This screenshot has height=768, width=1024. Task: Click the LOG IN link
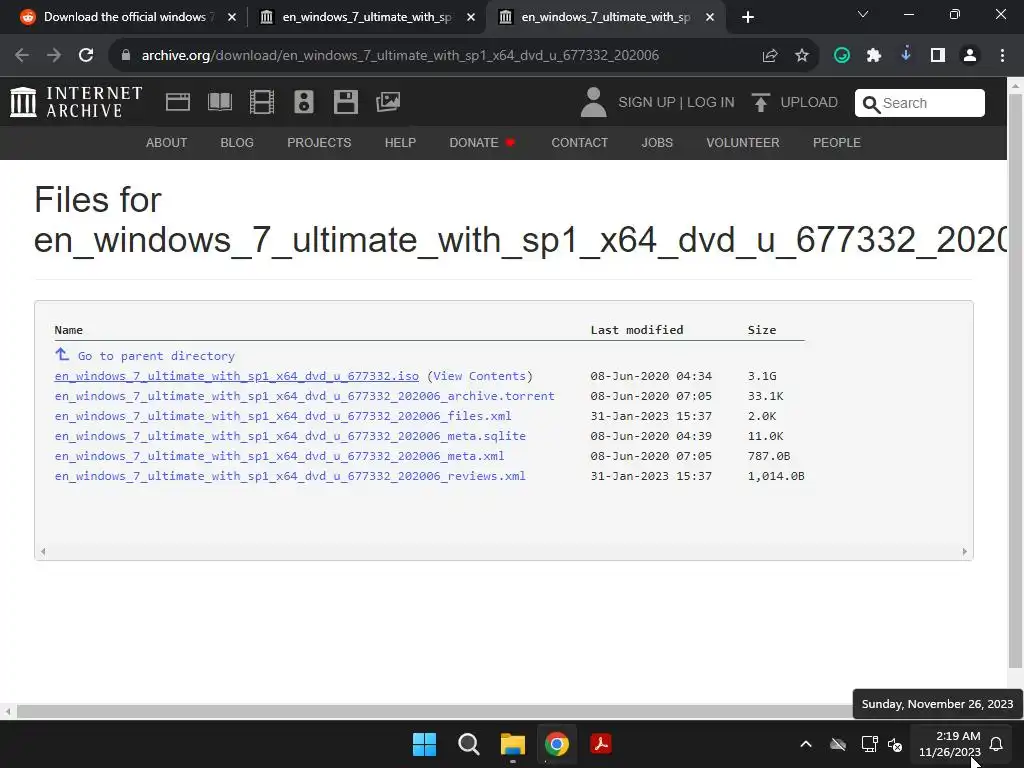point(711,103)
